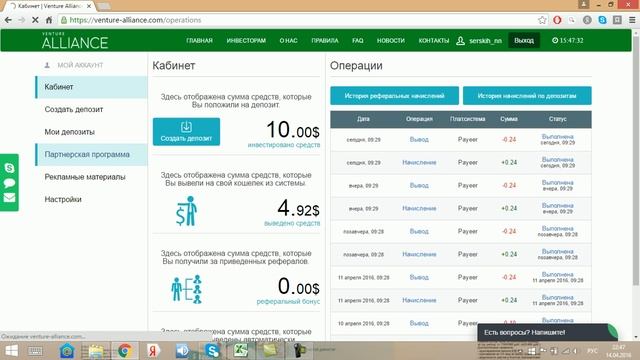Click the выведено средств link
This screenshot has height=360, width=640.
click(292, 223)
